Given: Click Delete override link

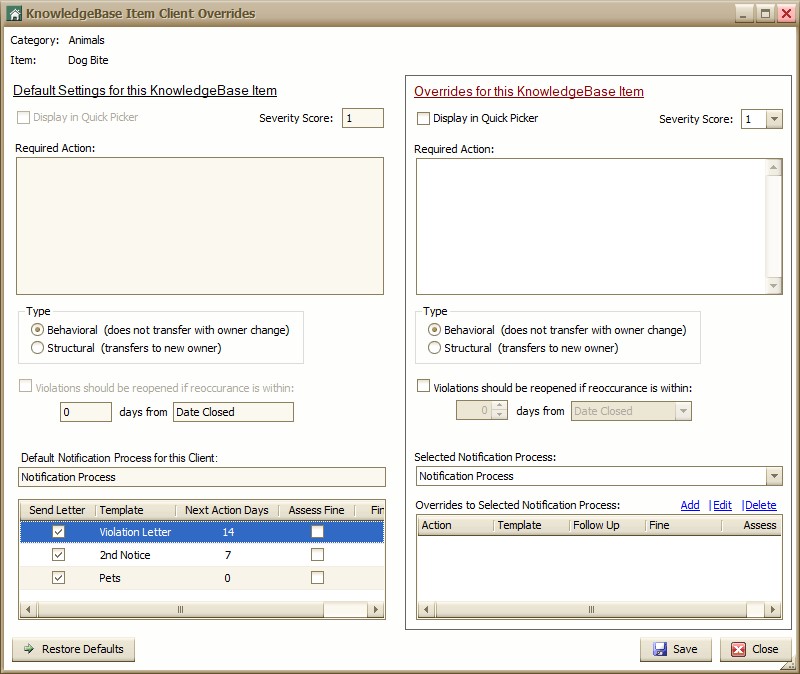Looking at the screenshot, I should click(x=760, y=505).
